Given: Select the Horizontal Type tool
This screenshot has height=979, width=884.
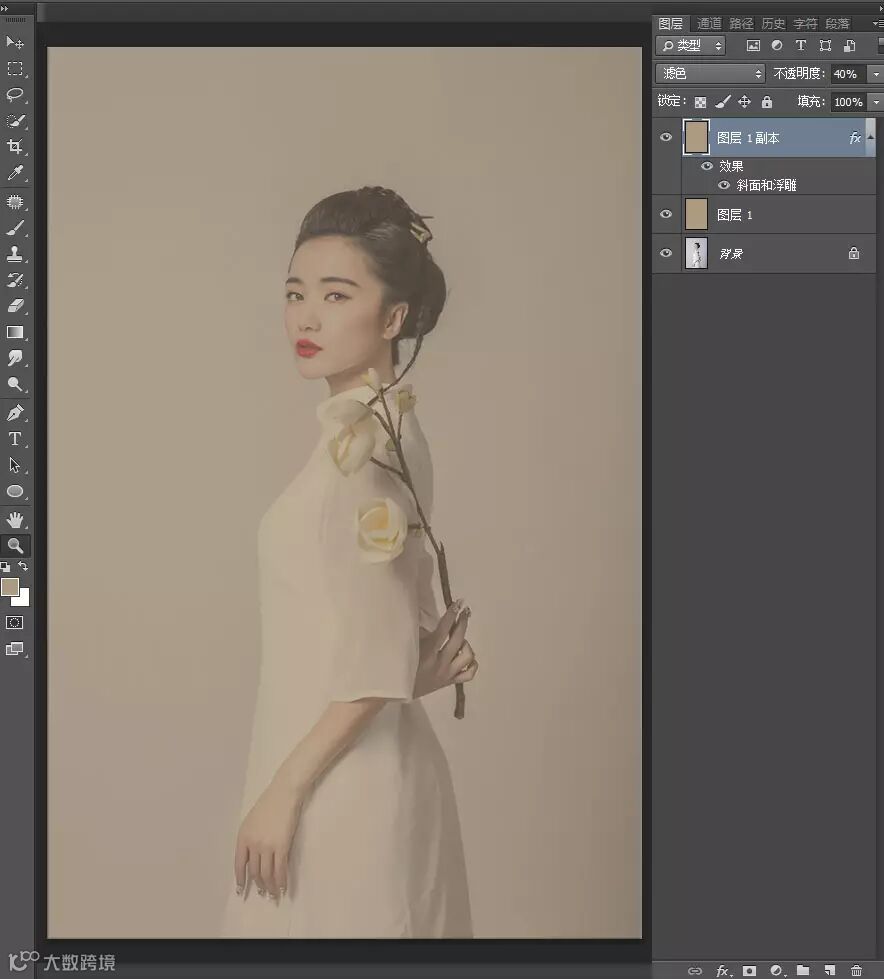Looking at the screenshot, I should [14, 439].
